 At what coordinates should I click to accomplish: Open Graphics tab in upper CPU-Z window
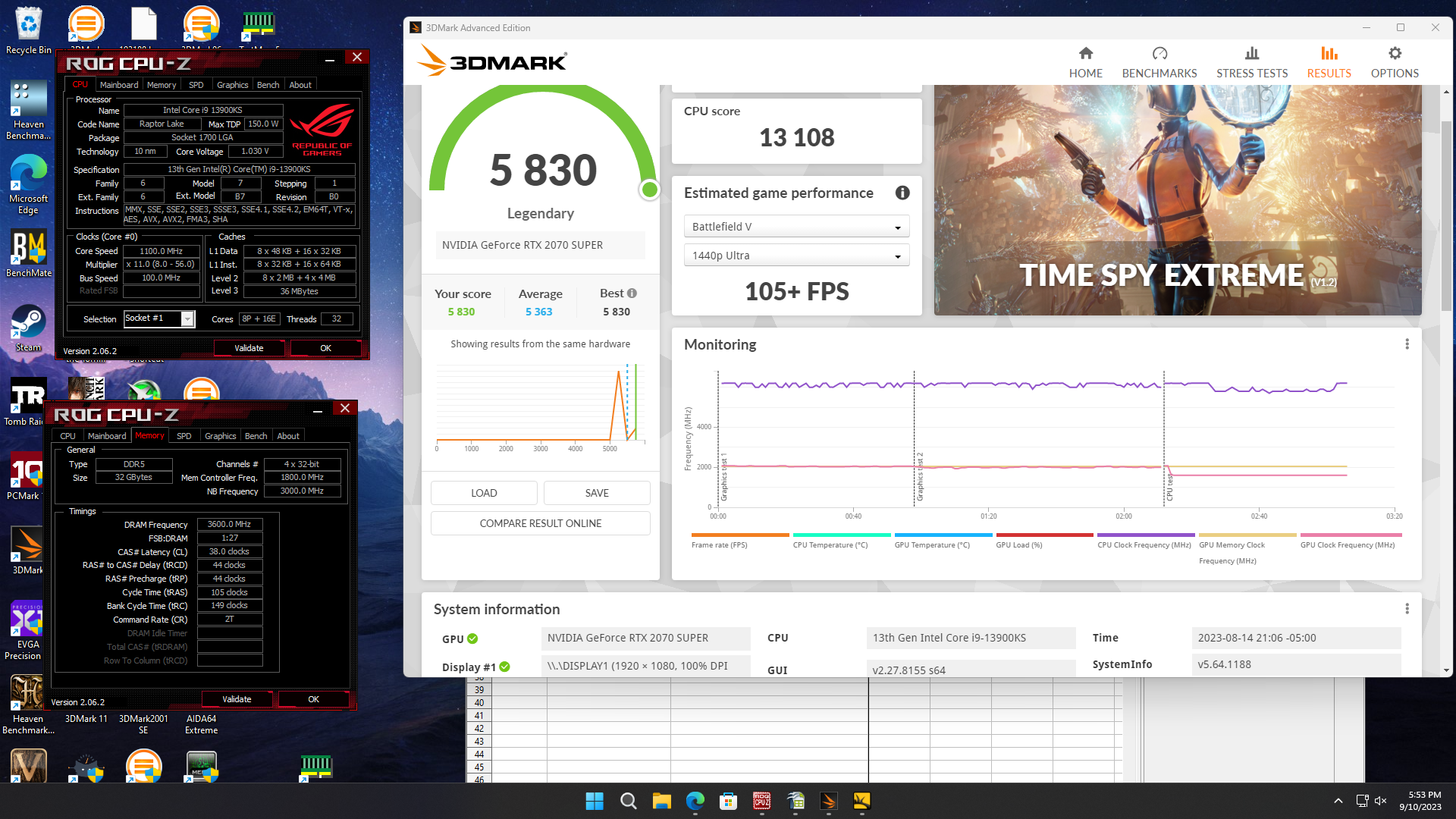coord(232,85)
